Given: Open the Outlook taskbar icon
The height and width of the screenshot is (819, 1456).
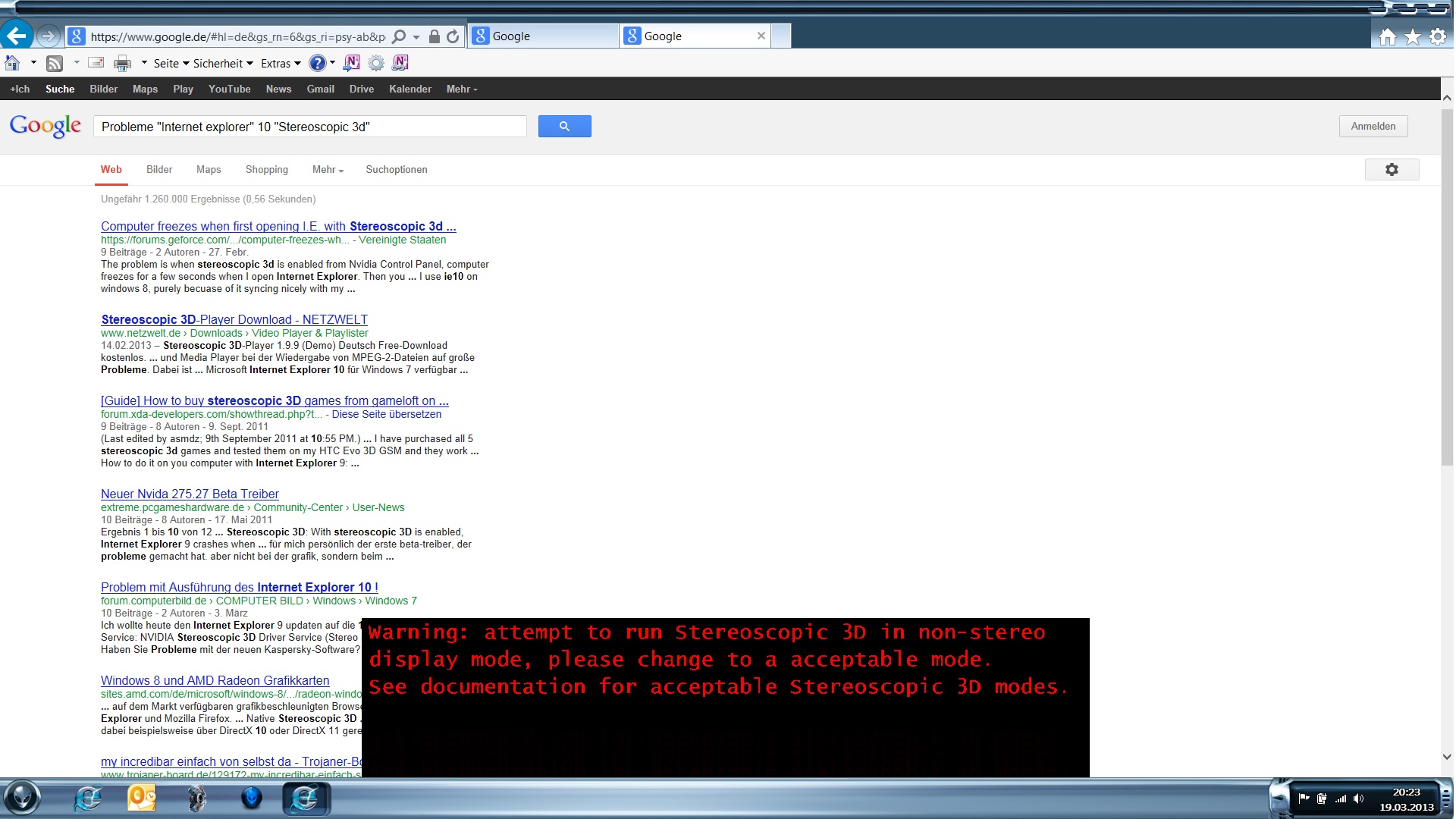Looking at the screenshot, I should (x=142, y=798).
